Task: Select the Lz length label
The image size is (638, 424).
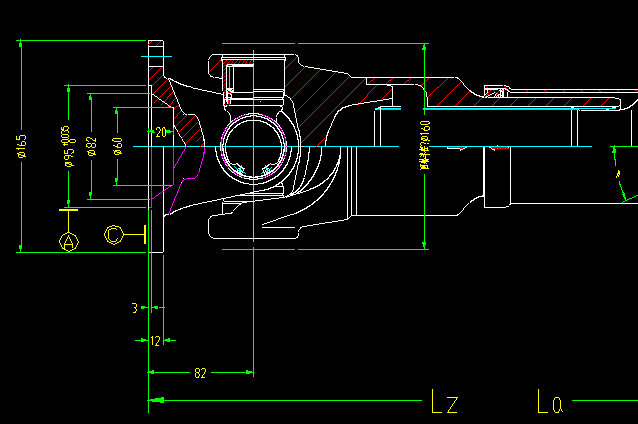Action: point(444,403)
